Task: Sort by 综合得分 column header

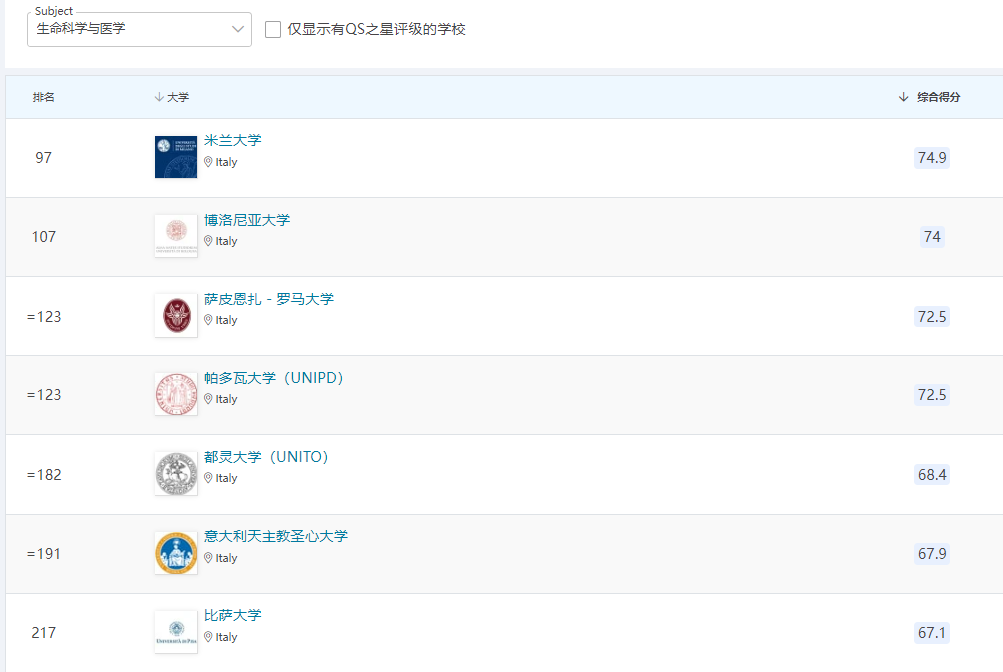Action: [938, 97]
